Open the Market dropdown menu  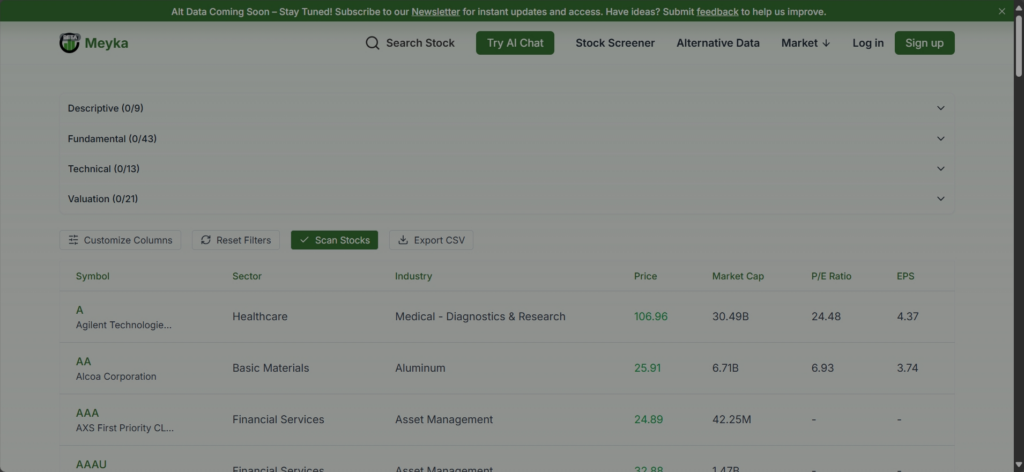[805, 43]
